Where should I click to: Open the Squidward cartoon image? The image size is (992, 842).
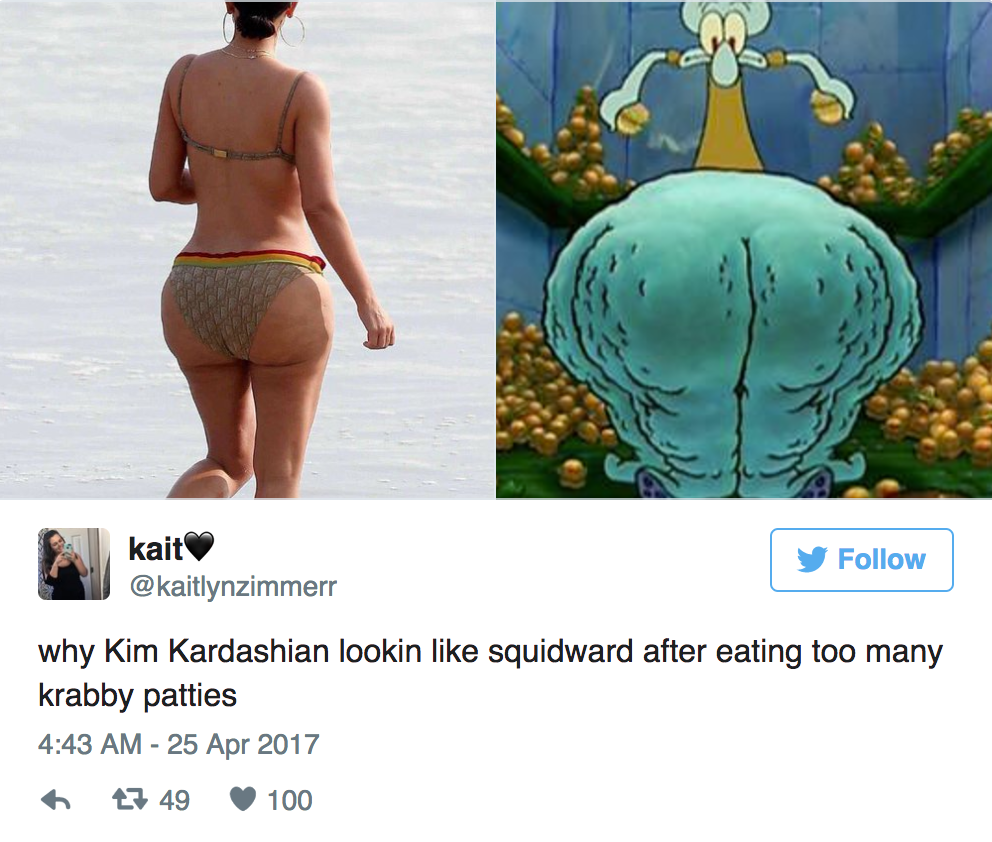click(744, 249)
